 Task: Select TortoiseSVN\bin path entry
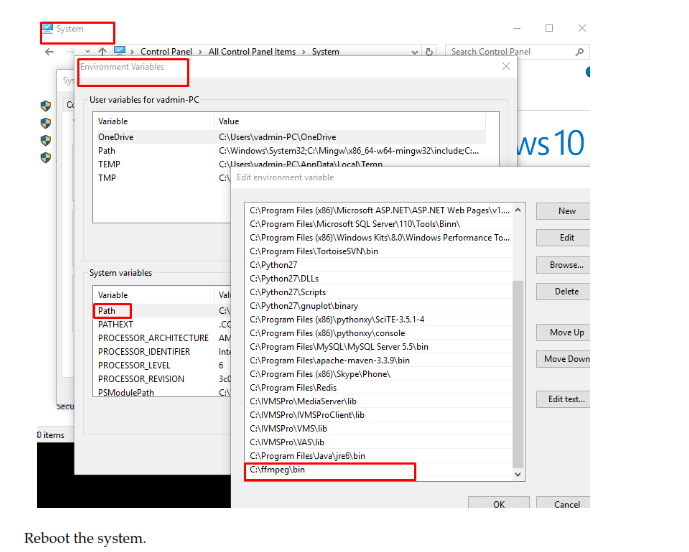[x=379, y=251]
